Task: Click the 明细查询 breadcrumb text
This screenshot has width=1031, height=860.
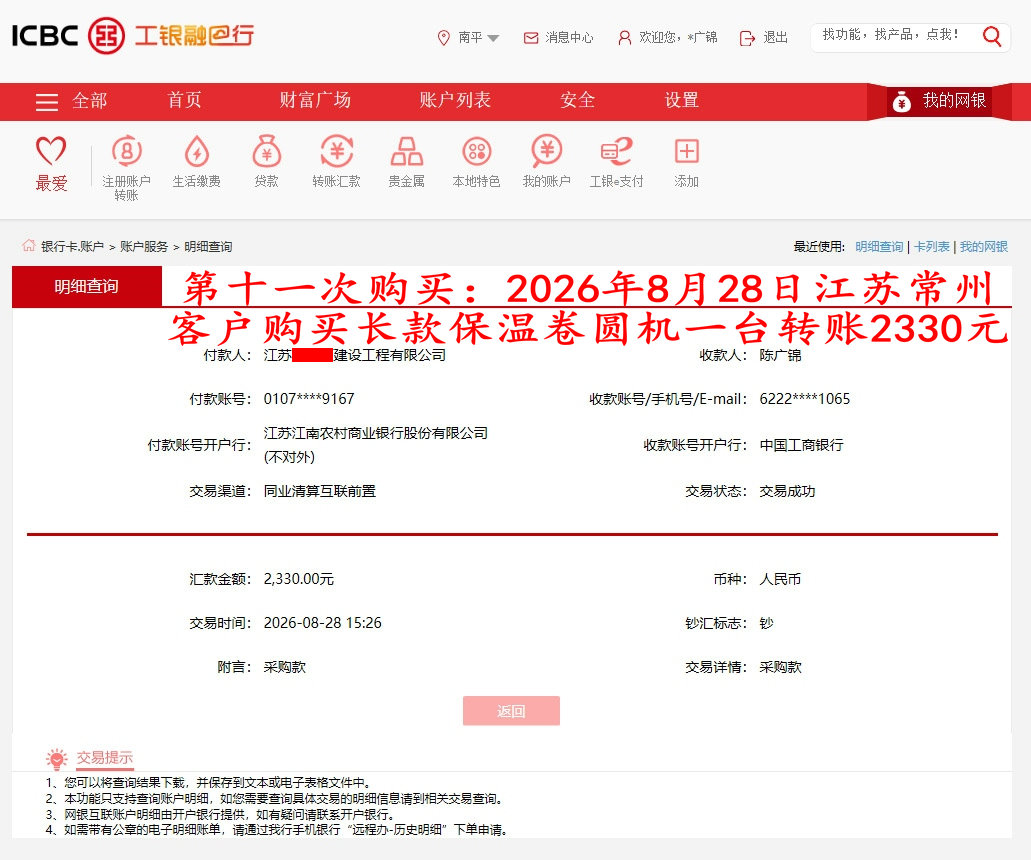Action: 208,247
